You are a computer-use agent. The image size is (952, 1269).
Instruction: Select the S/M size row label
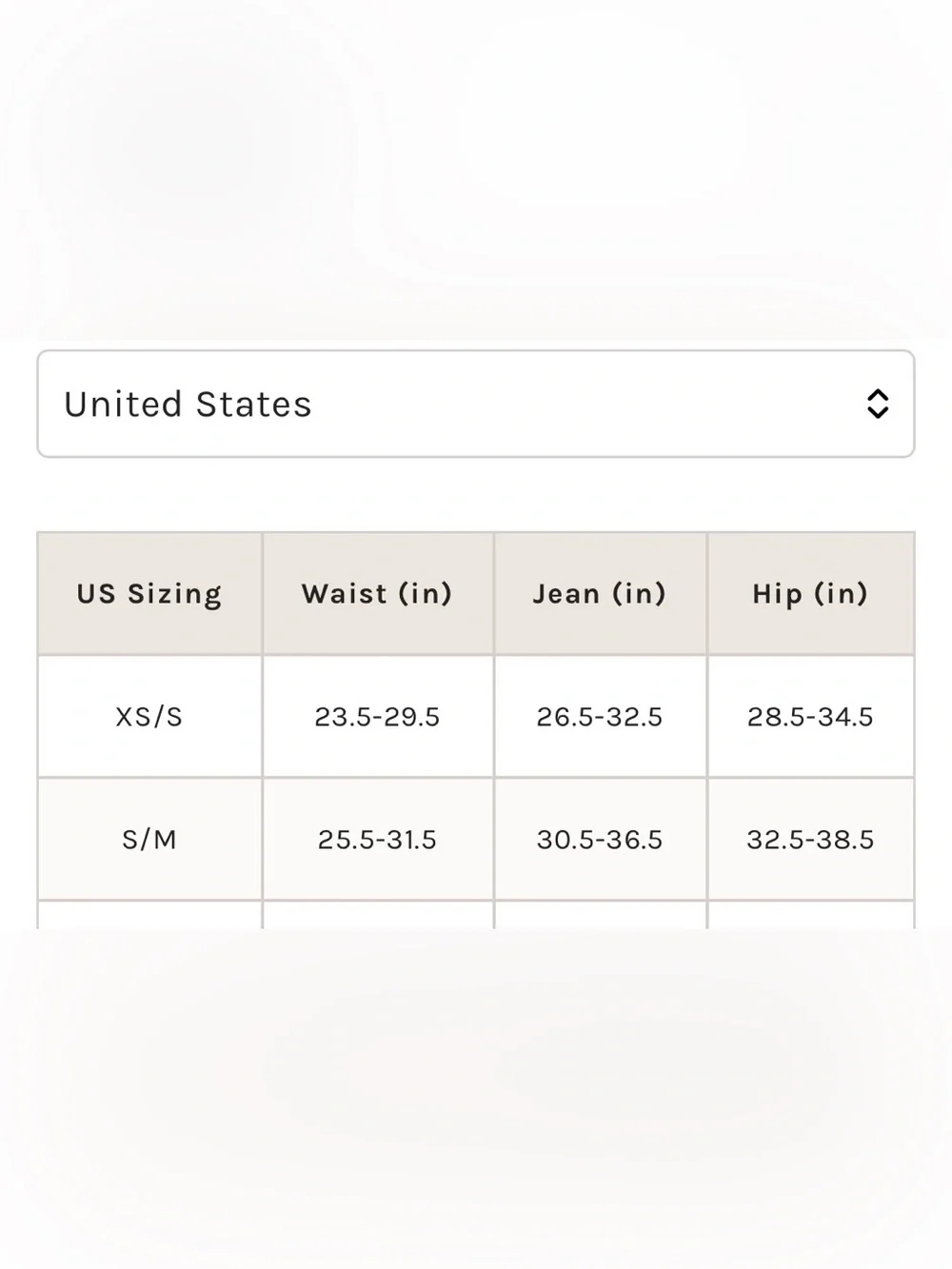coord(149,839)
